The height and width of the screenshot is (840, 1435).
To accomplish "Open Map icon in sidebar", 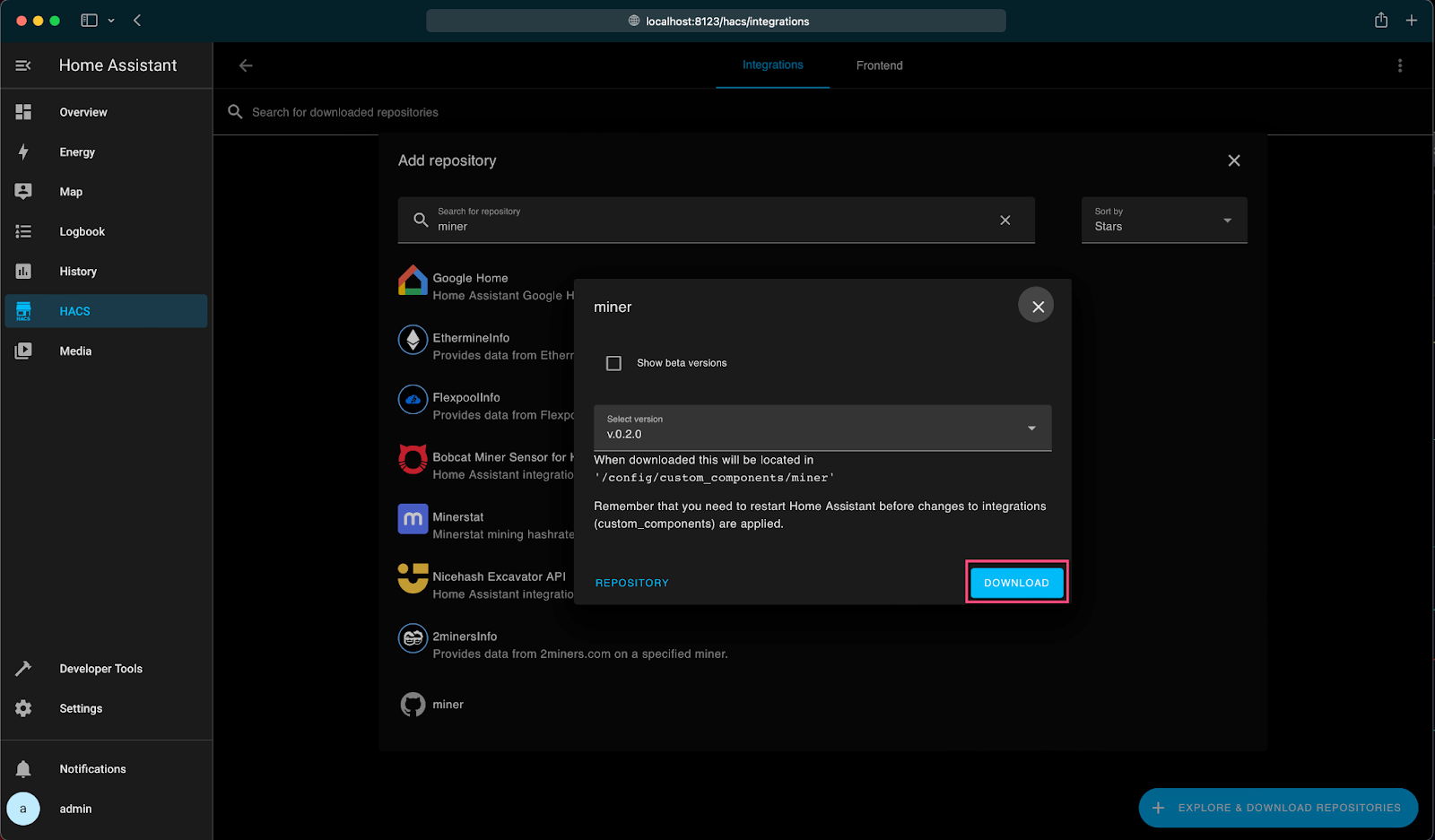I will (23, 192).
